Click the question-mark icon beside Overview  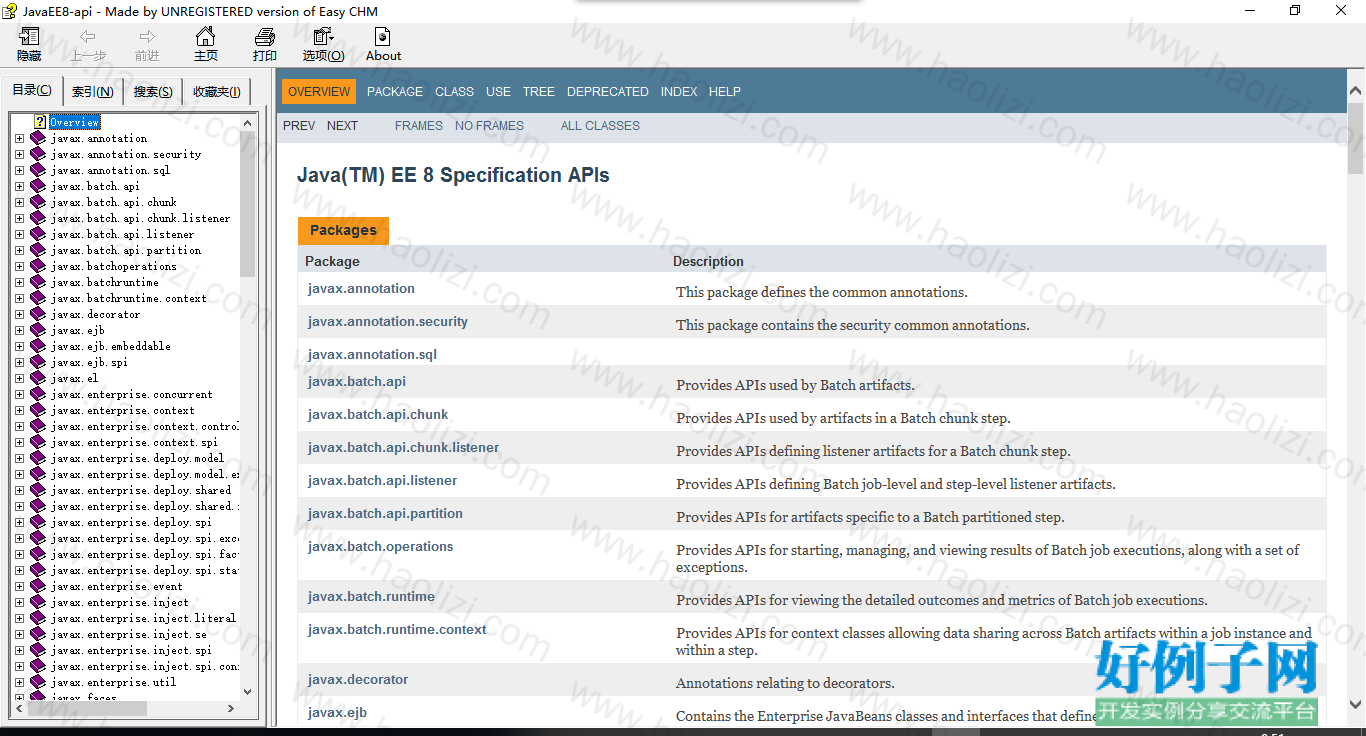[40, 122]
